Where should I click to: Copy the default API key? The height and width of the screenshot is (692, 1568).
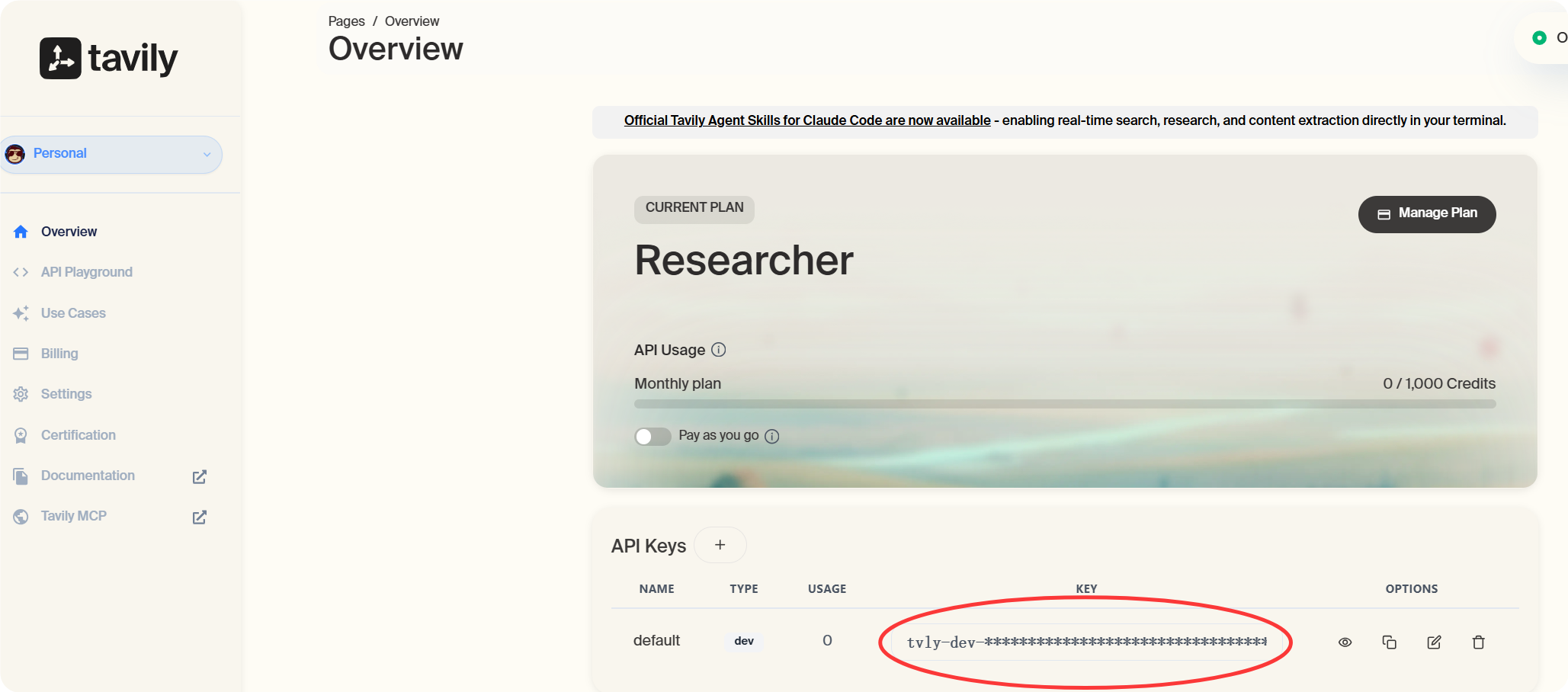[1389, 642]
